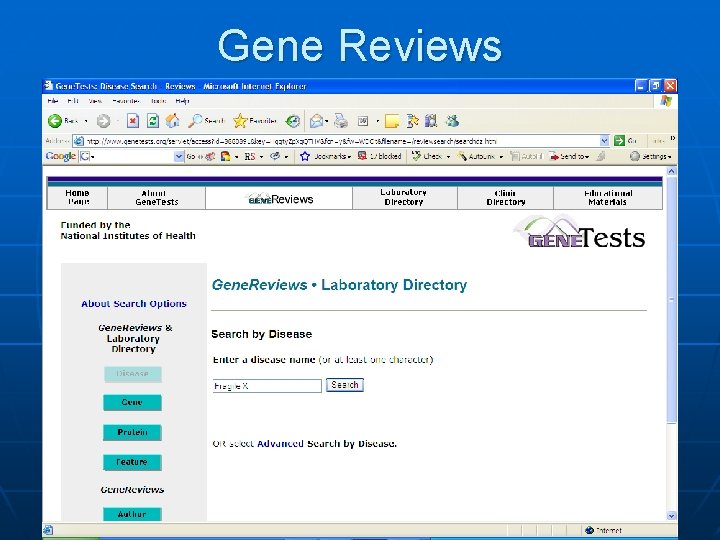
Task: Open Google toolbar Settings
Action: tap(650, 157)
